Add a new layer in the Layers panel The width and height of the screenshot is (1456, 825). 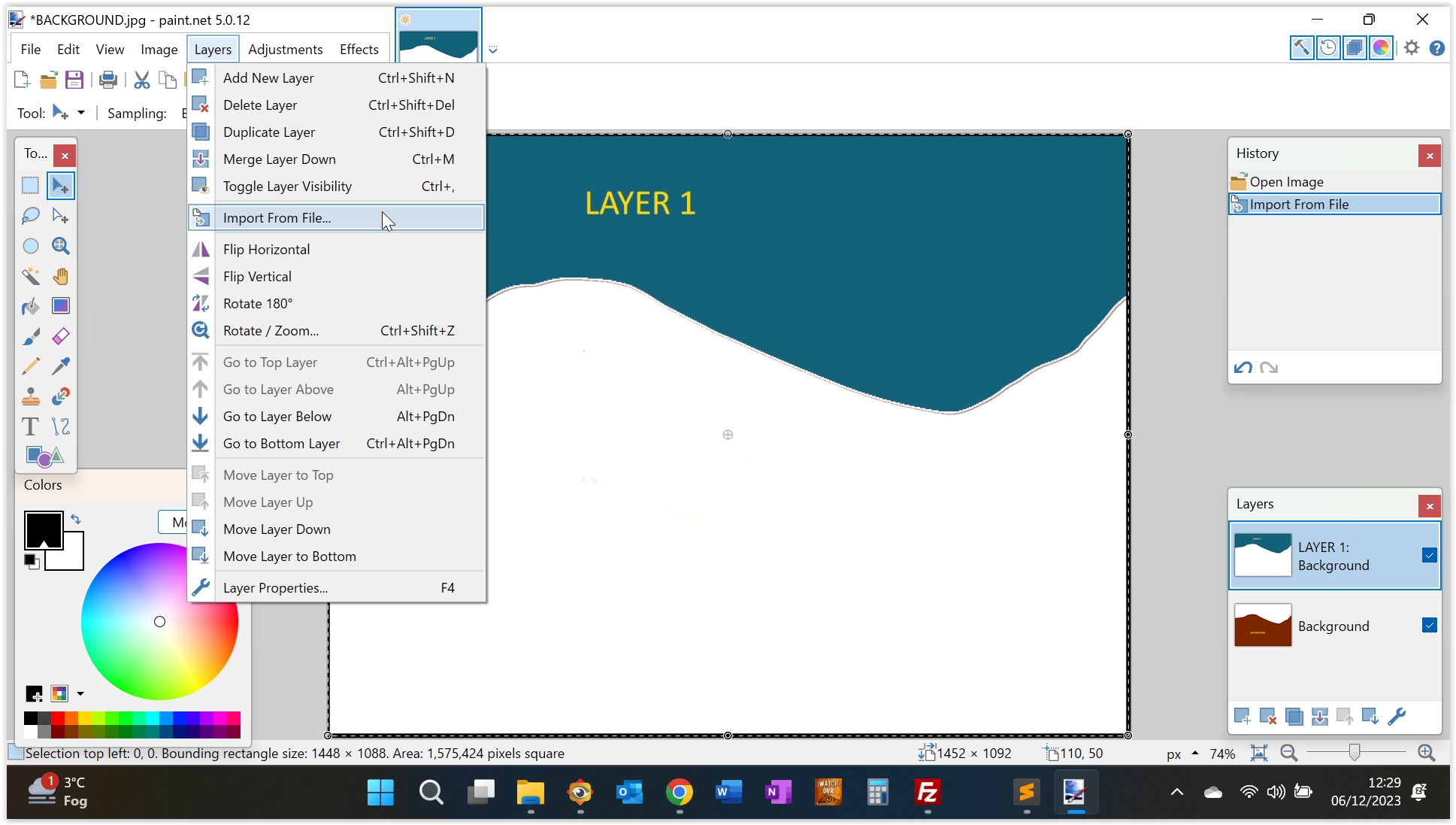[1243, 717]
